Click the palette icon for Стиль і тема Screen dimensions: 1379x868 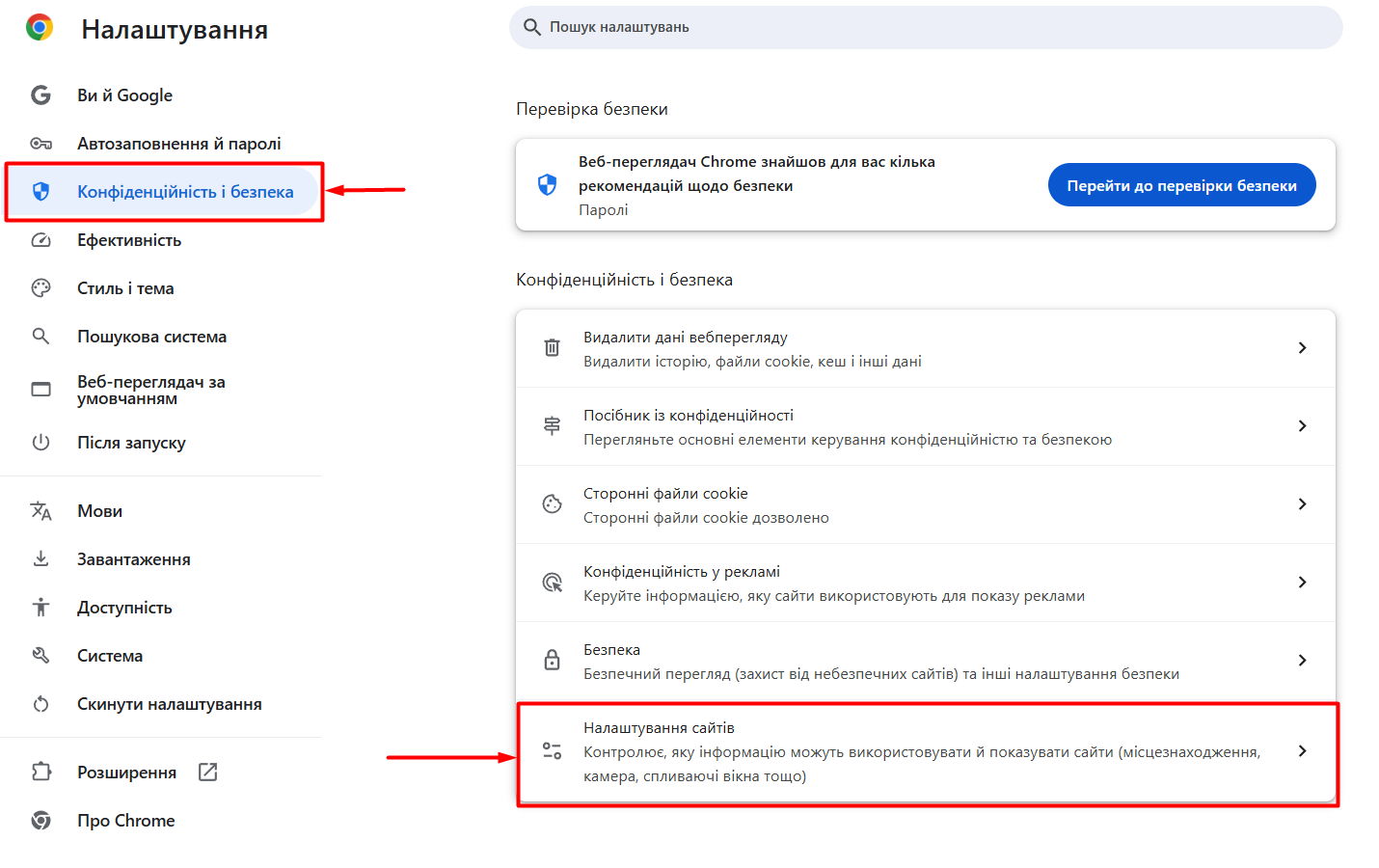41,288
